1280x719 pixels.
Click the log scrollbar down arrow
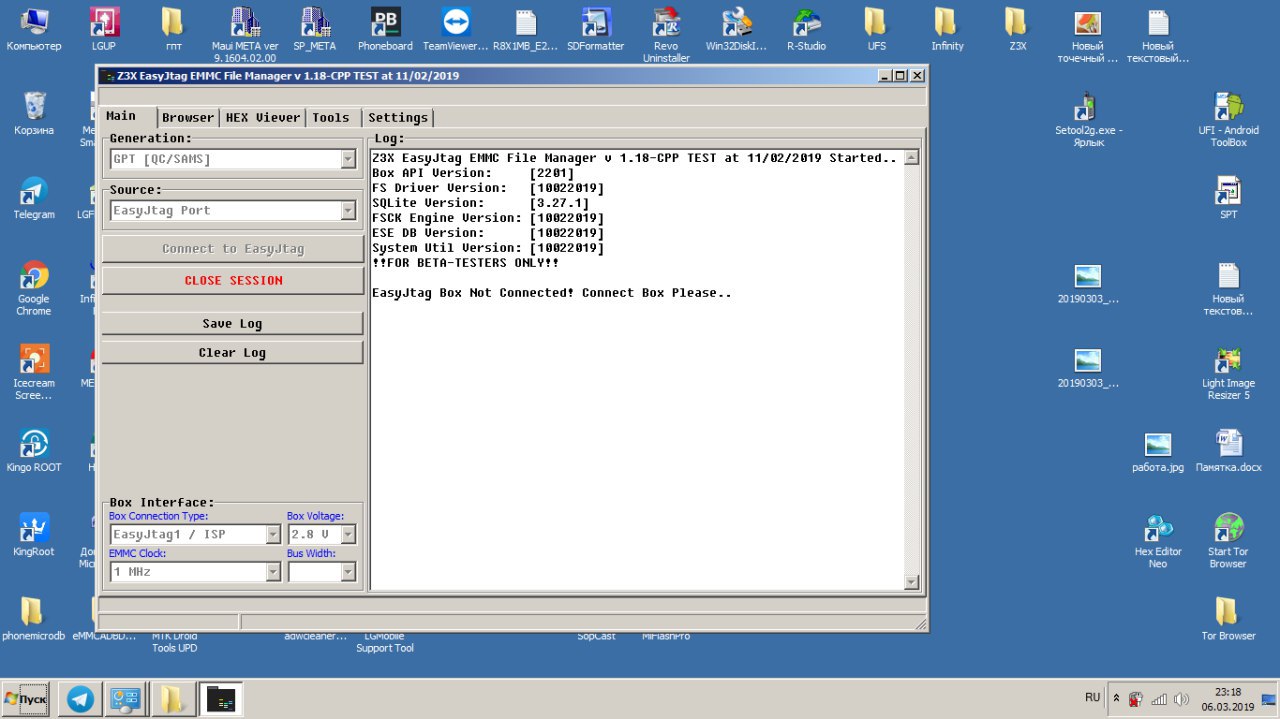click(x=911, y=581)
